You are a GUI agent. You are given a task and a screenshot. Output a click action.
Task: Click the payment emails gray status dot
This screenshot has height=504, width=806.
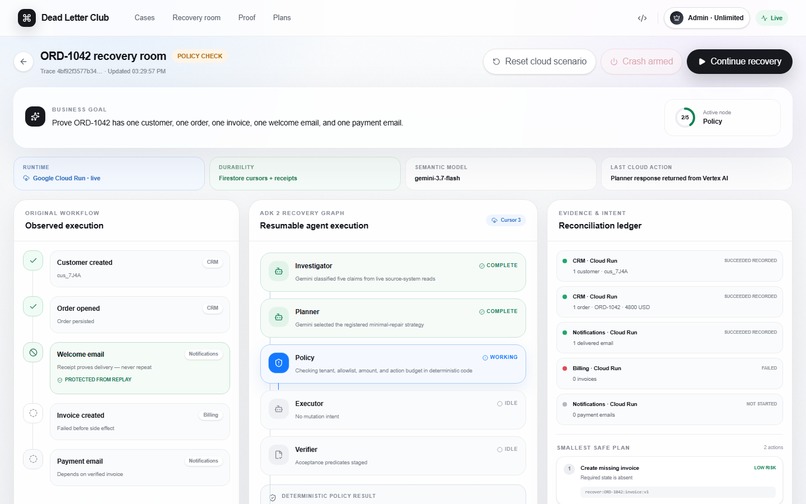click(x=564, y=404)
